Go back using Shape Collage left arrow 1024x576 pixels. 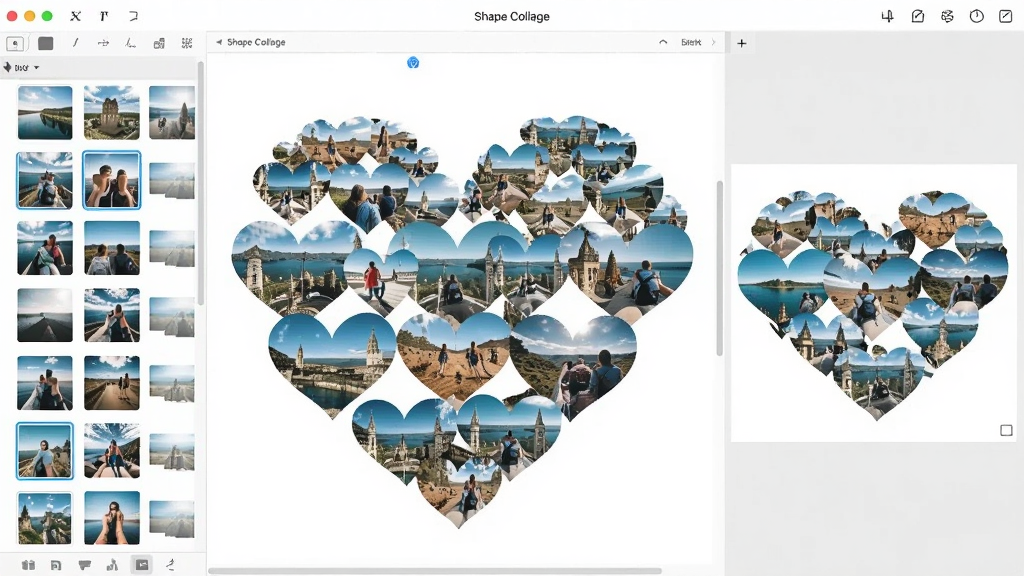click(219, 42)
